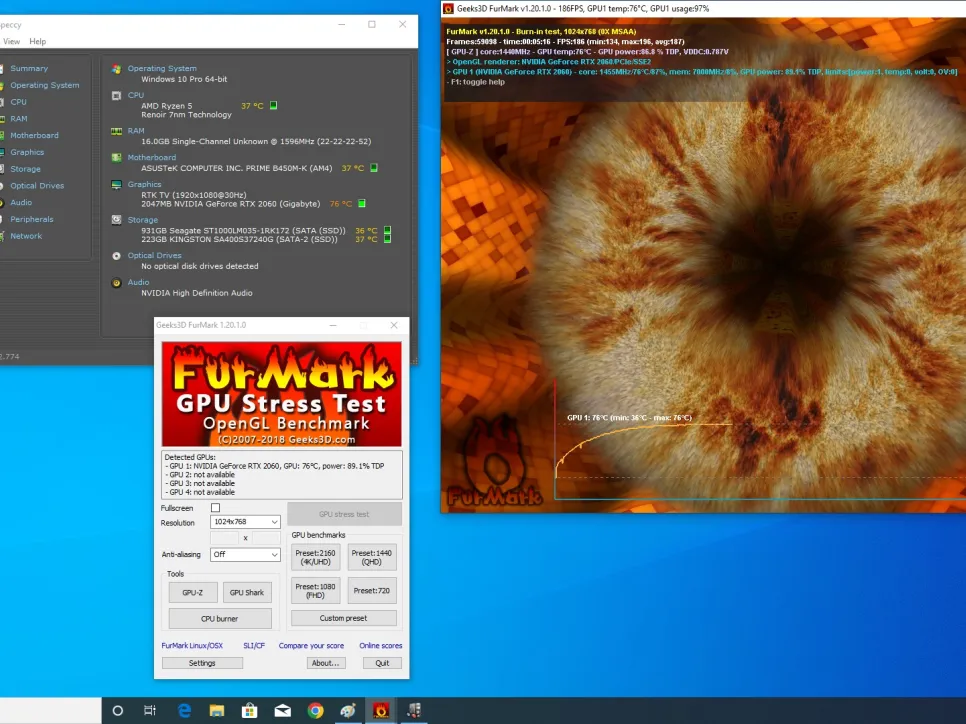Select Motherboard in the Speccy sidebar
The width and height of the screenshot is (966, 724).
(34, 135)
